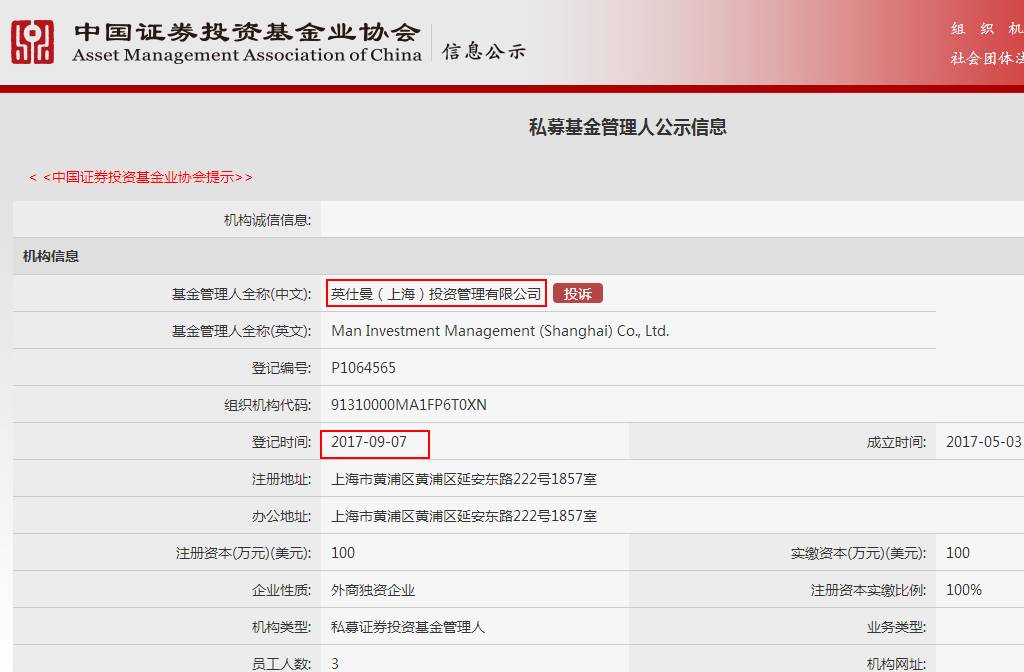The height and width of the screenshot is (672, 1024).
Task: Click the 注册资本(万元)(美元) label
Action: 243,554
